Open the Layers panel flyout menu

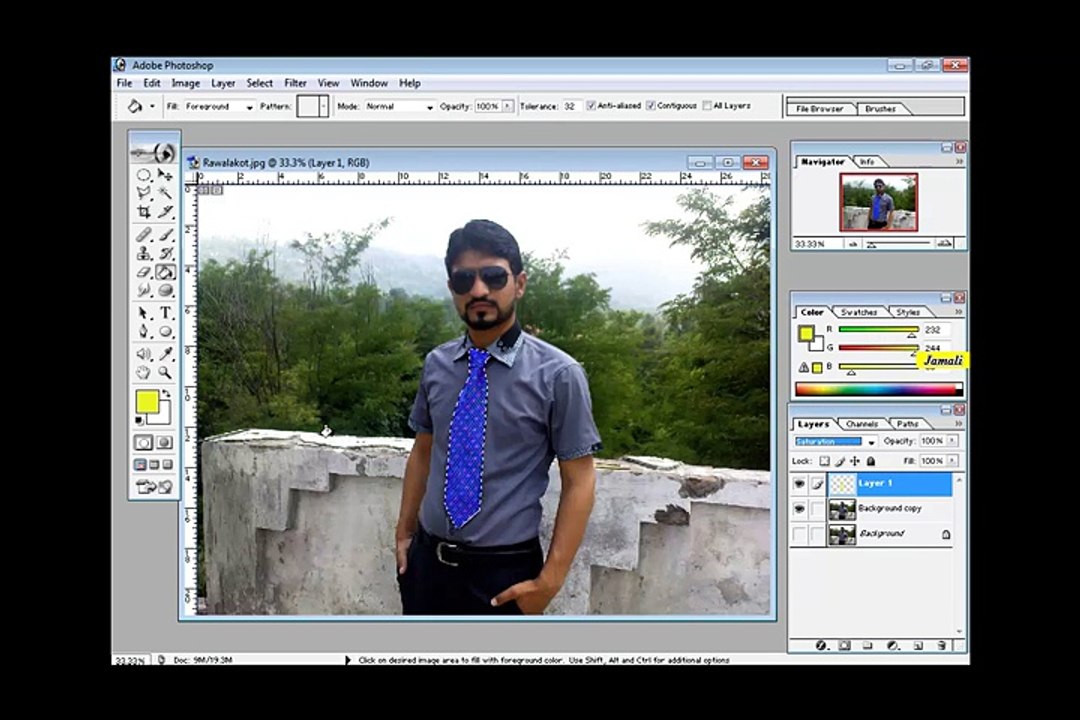[x=958, y=423]
